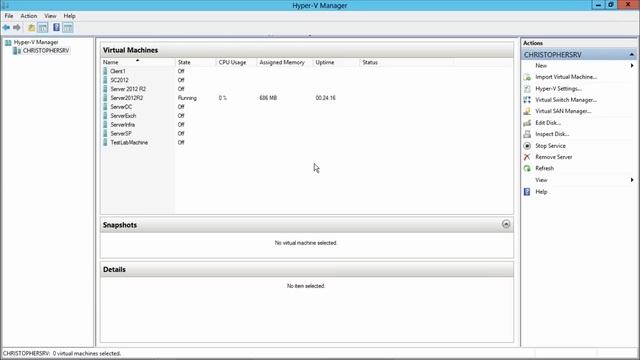640x360 pixels.
Task: Click the Hyper-V Manager root node icon
Action: coord(8,42)
